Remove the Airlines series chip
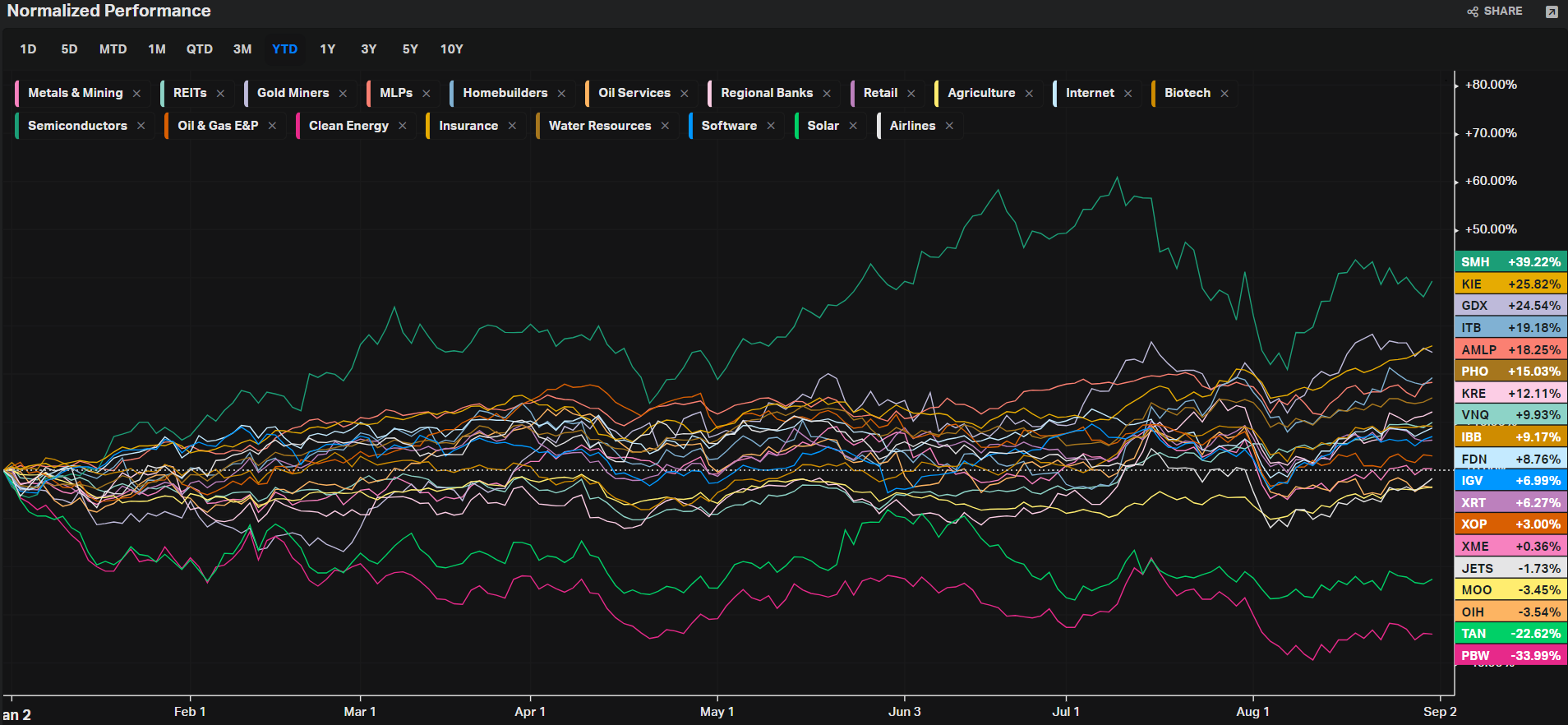Viewport: 1568px width, 725px height. coord(949,126)
